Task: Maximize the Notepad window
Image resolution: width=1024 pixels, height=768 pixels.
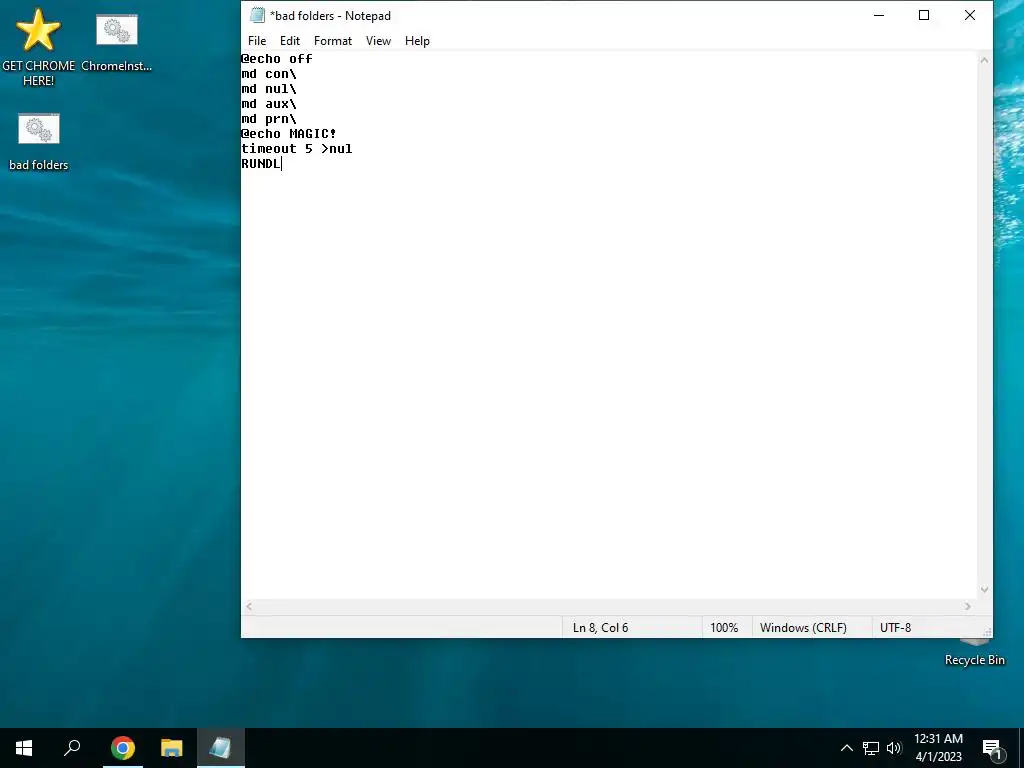Action: [x=923, y=15]
